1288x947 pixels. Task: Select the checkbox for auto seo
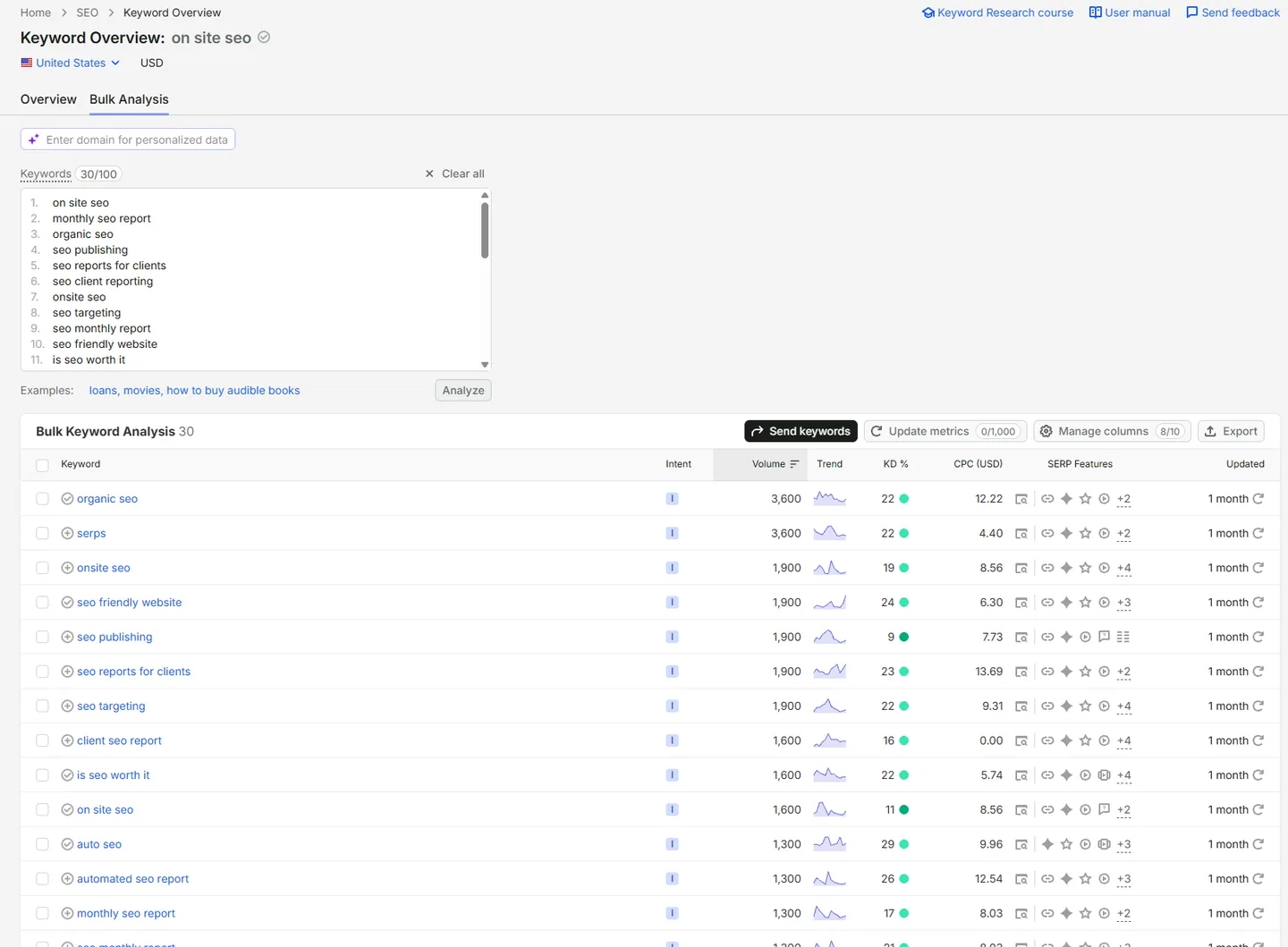point(42,844)
